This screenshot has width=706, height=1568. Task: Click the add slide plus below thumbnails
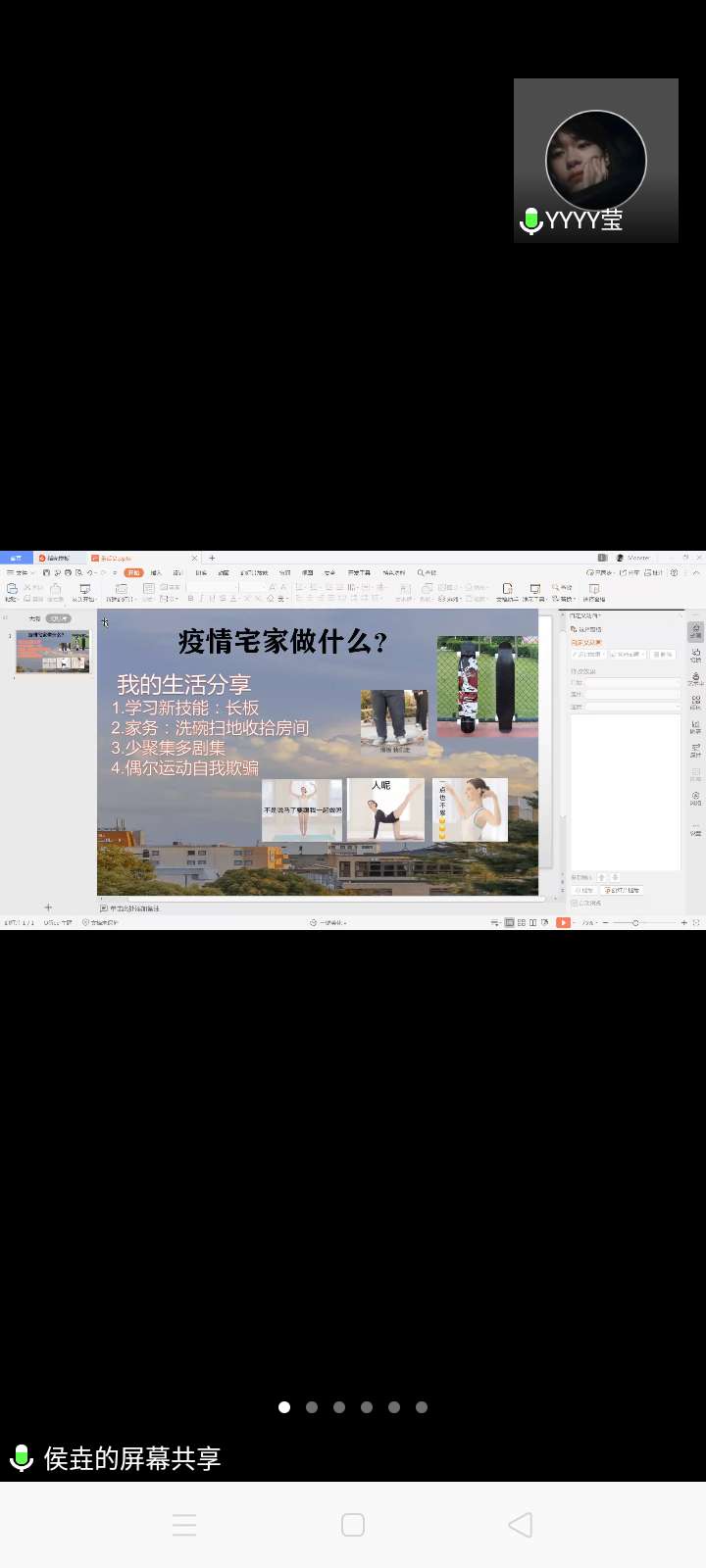(x=48, y=907)
